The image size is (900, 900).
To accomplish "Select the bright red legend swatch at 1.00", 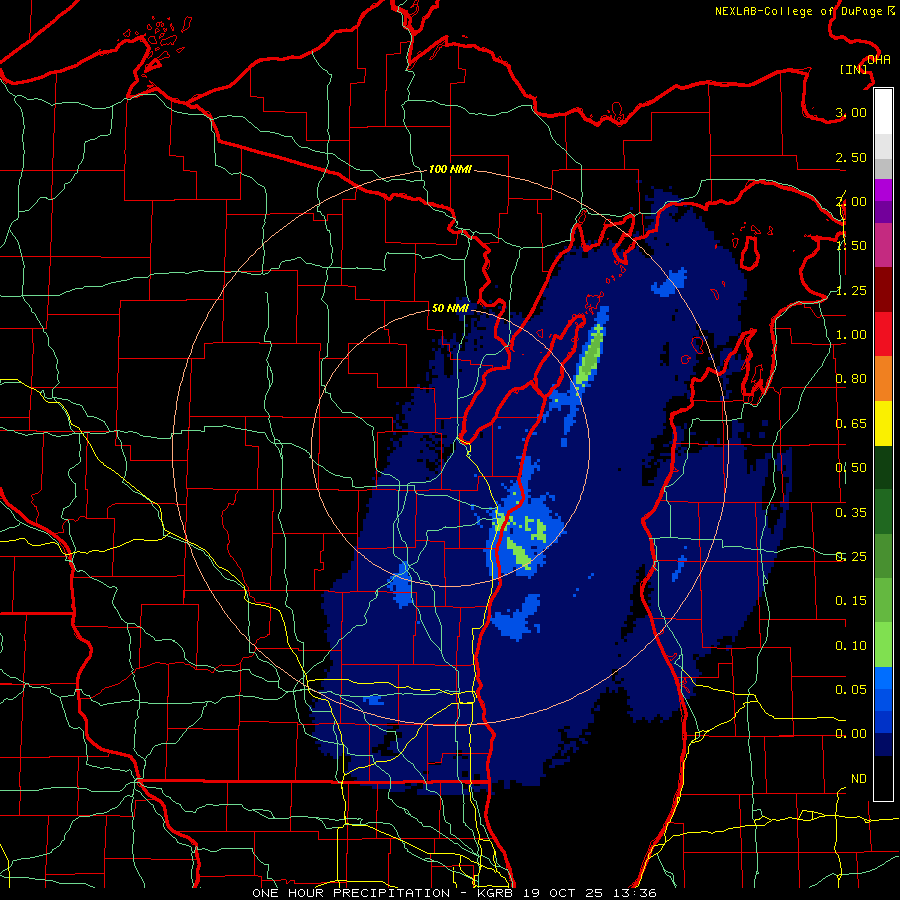I will (x=883, y=334).
